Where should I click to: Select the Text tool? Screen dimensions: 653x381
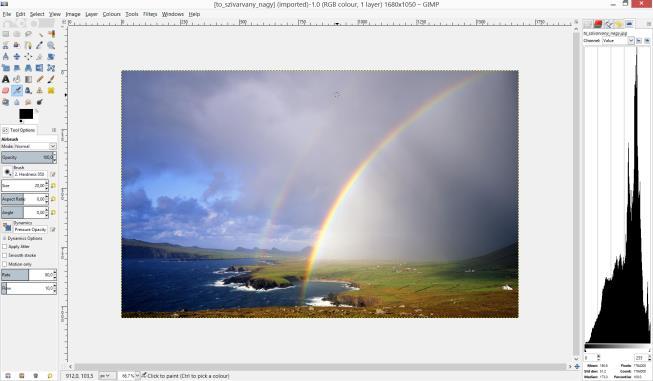coord(5,79)
